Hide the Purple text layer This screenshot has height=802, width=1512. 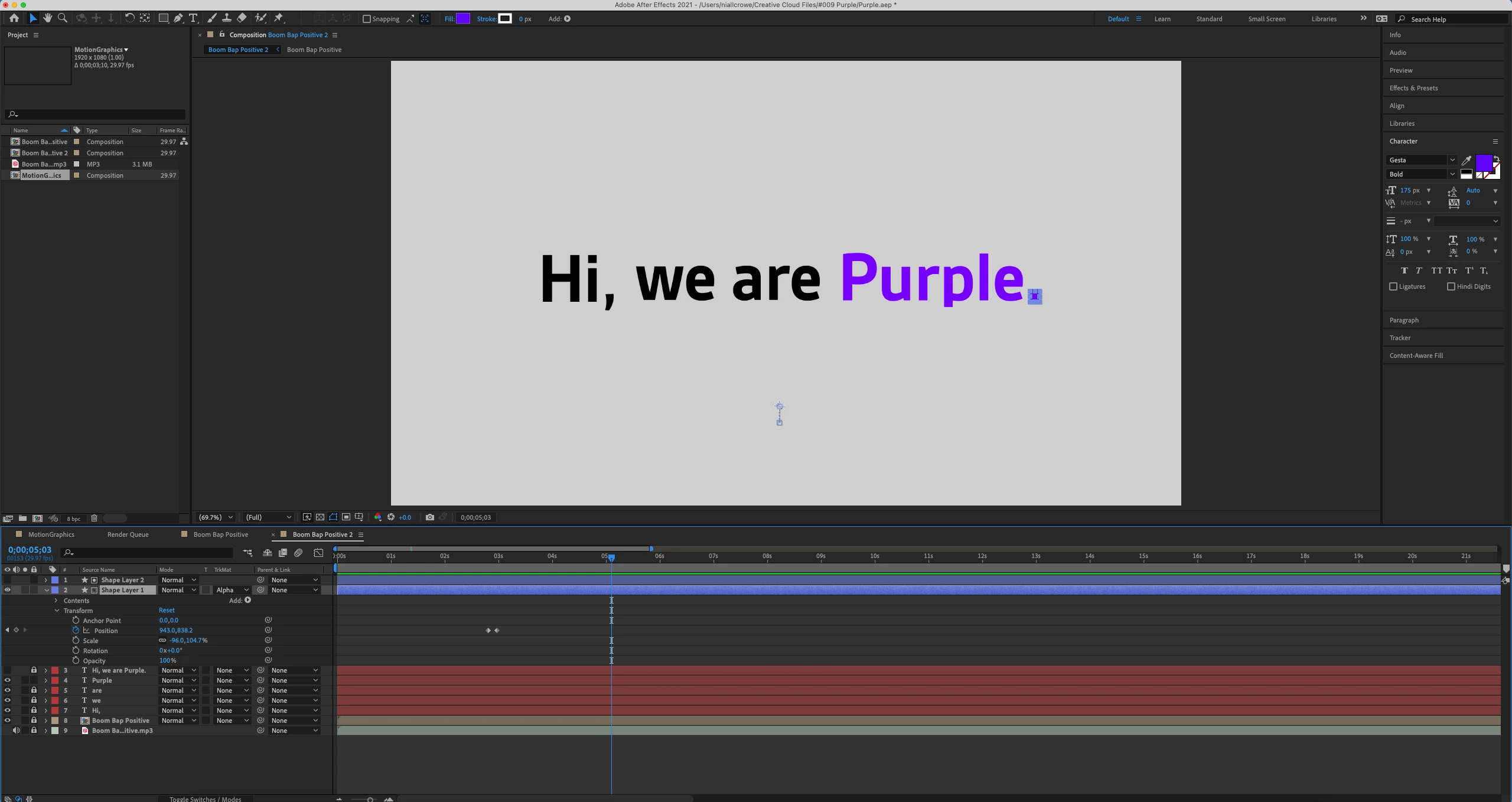point(7,680)
